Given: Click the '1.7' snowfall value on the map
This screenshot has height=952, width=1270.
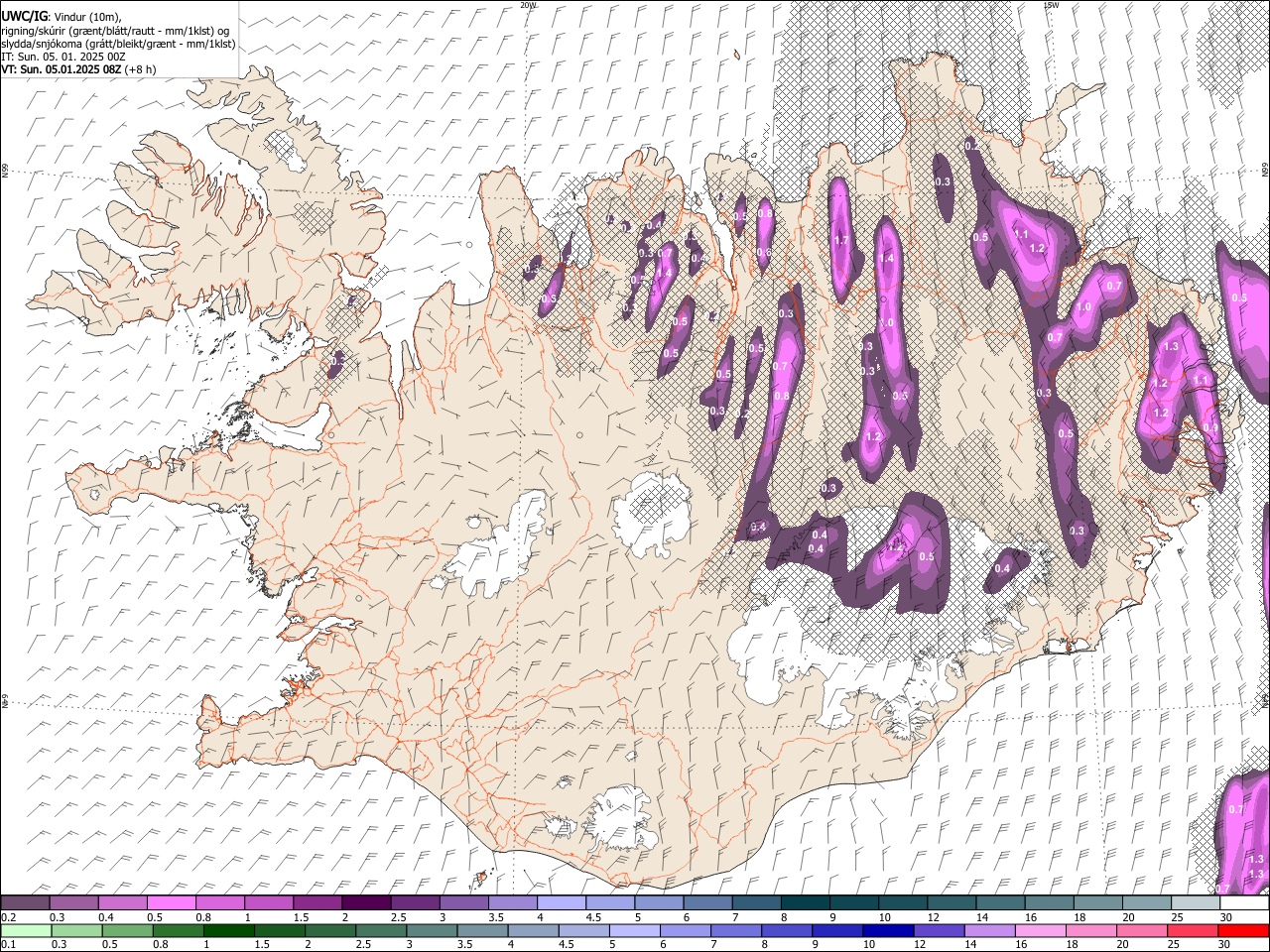Looking at the screenshot, I should (841, 240).
